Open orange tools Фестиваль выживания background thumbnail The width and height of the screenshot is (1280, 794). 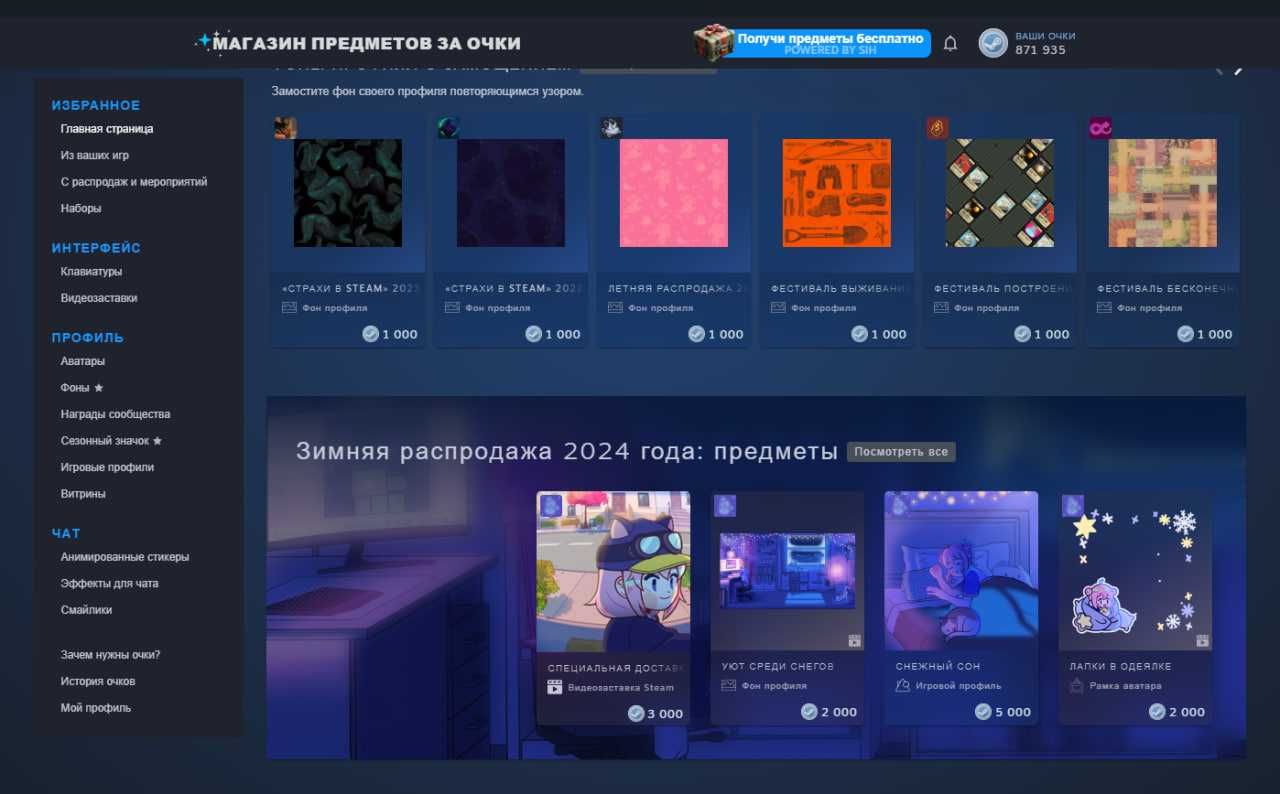coord(837,193)
